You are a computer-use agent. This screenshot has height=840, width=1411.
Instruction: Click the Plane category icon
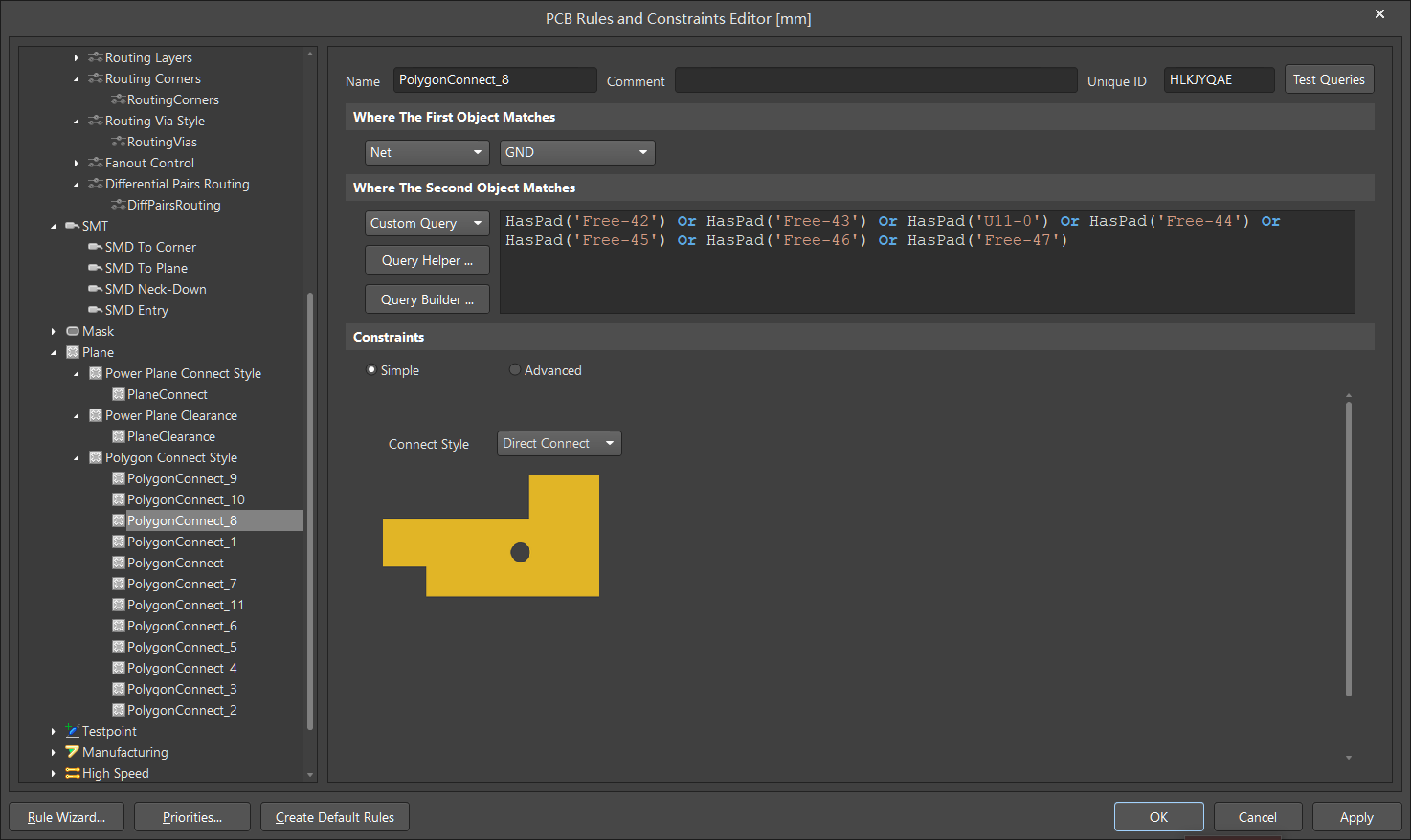[73, 352]
